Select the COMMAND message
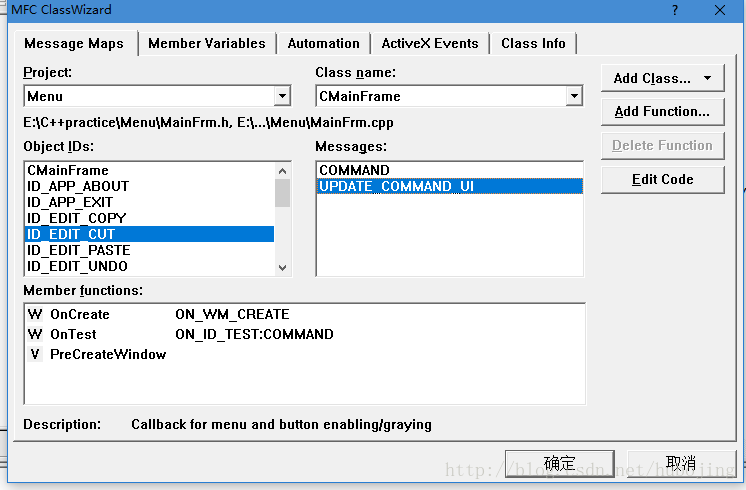Screen dimensions: 746x490 [450, 170]
